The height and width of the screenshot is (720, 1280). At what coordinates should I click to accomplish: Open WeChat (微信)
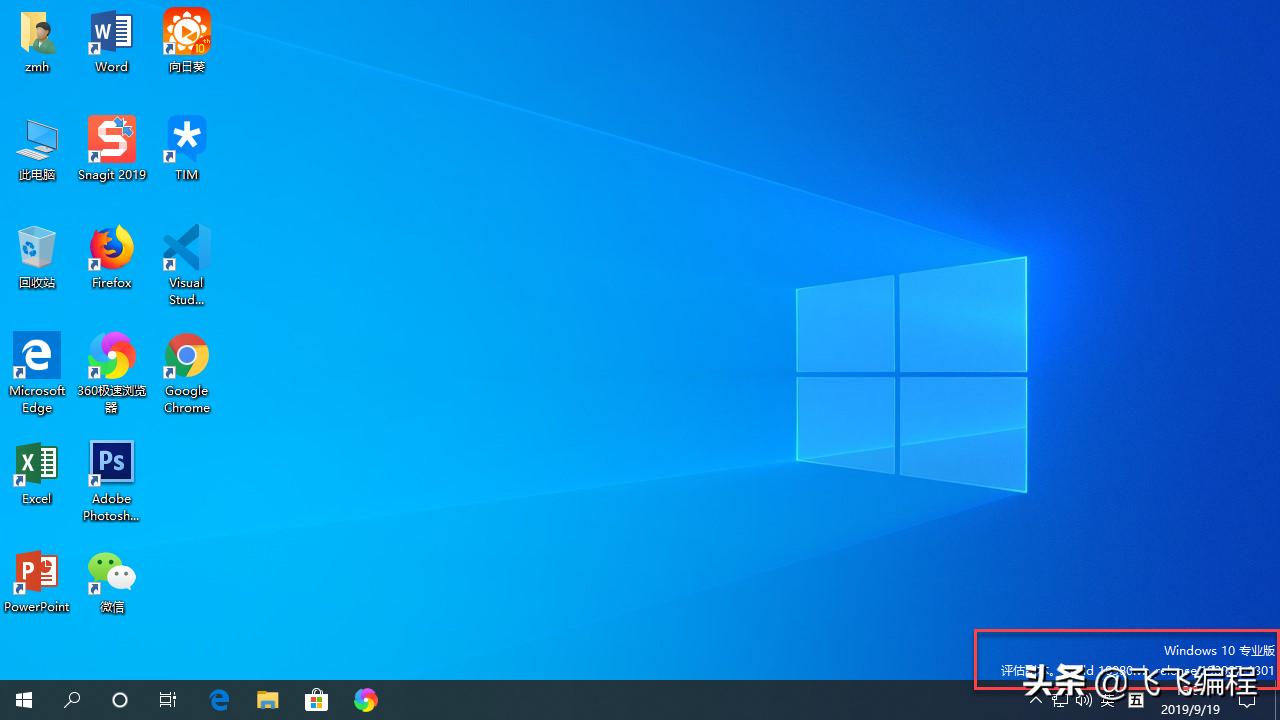point(111,570)
